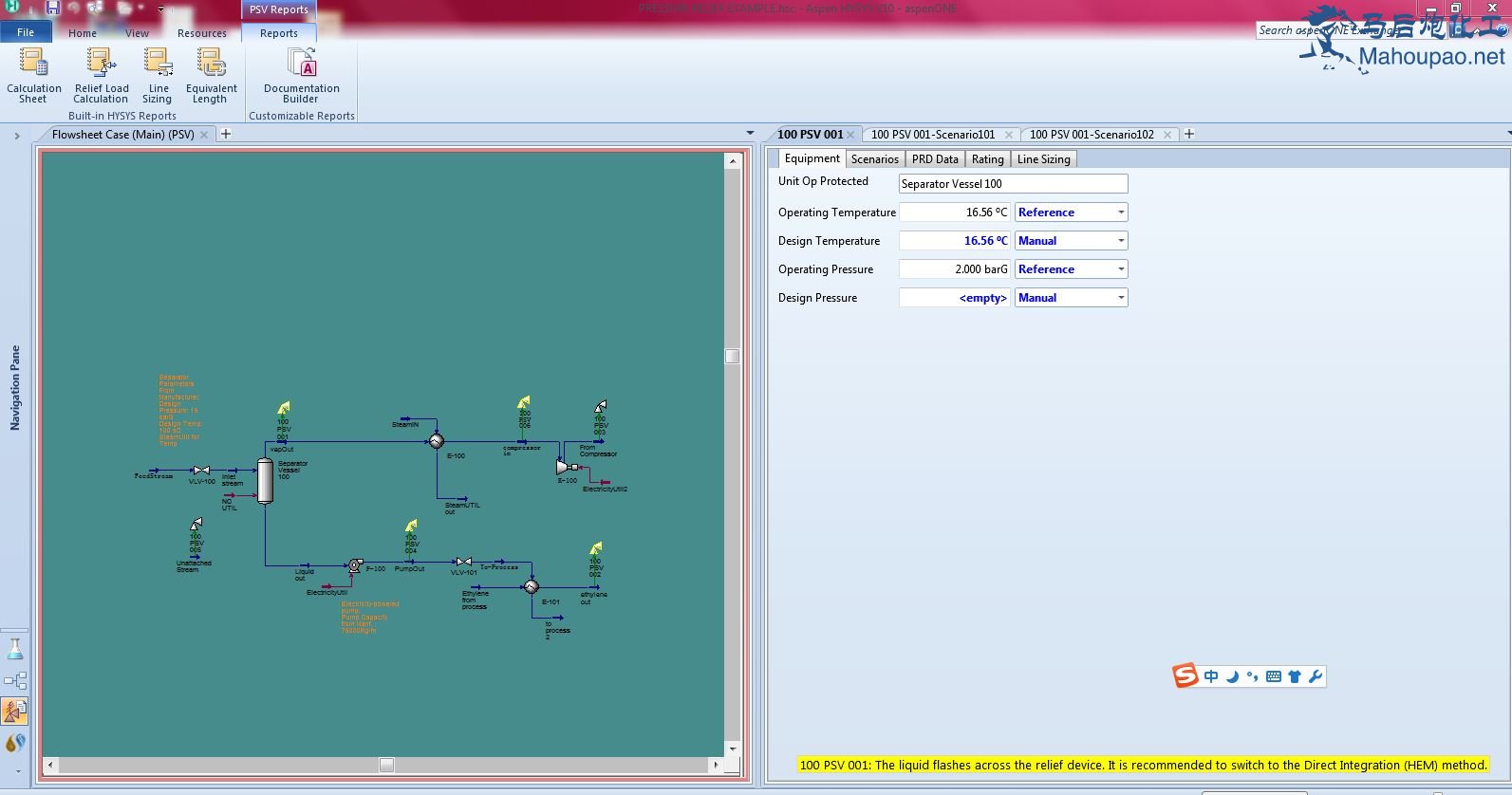Add new tab after Scenario102
The width and height of the screenshot is (1512, 795).
pos(1188,134)
